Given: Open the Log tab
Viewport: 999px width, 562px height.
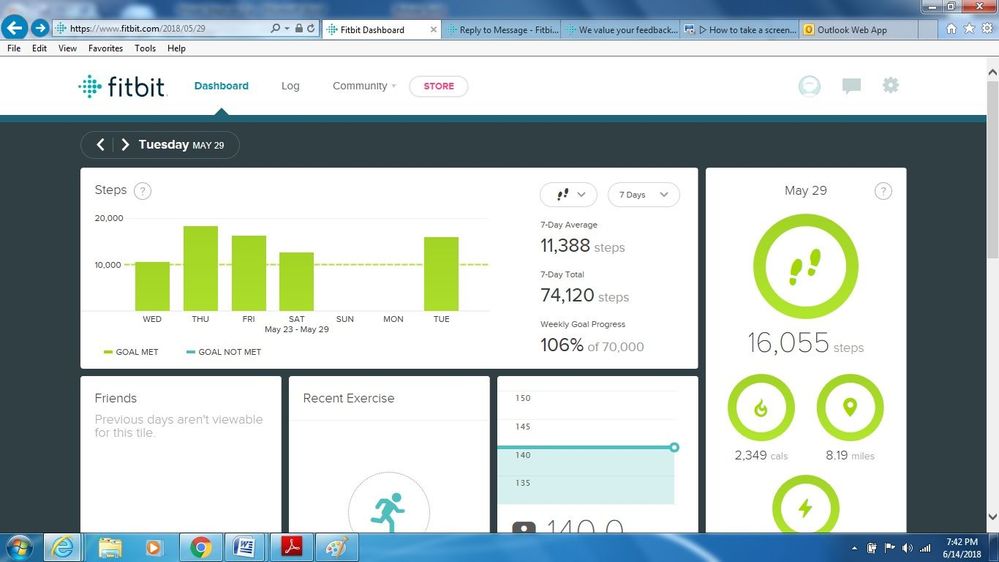Looking at the screenshot, I should click(290, 86).
